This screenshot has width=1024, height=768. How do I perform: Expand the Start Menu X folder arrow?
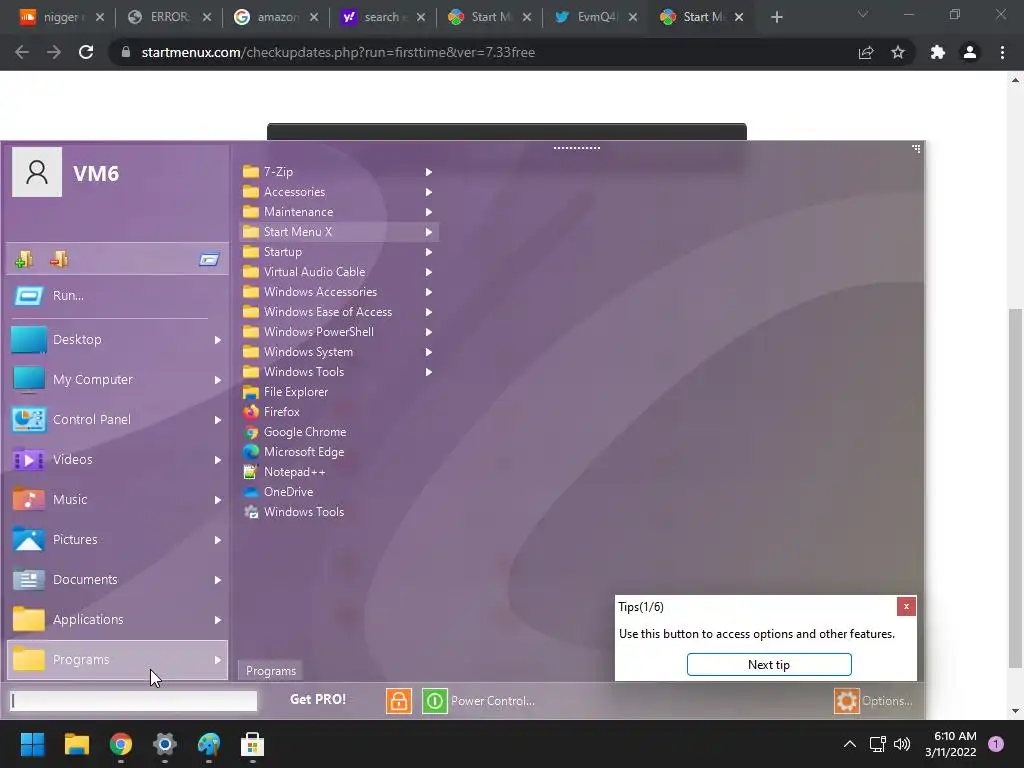coord(428,232)
